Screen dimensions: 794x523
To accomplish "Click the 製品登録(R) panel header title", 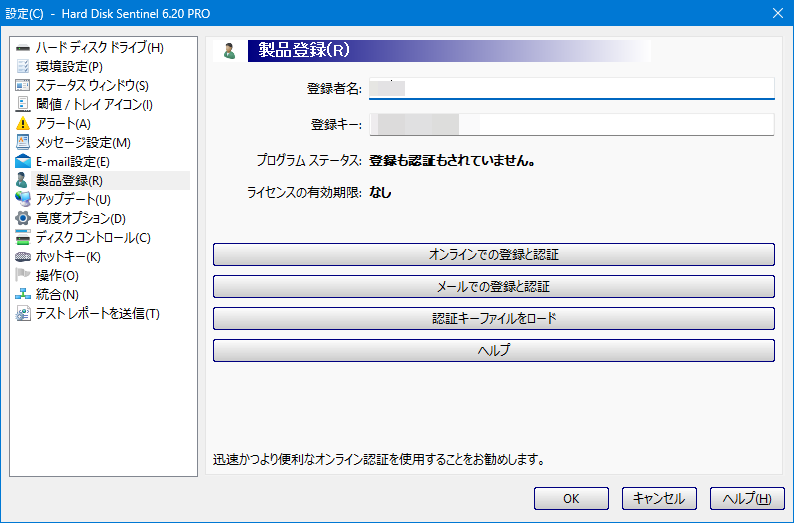I will pos(304,51).
